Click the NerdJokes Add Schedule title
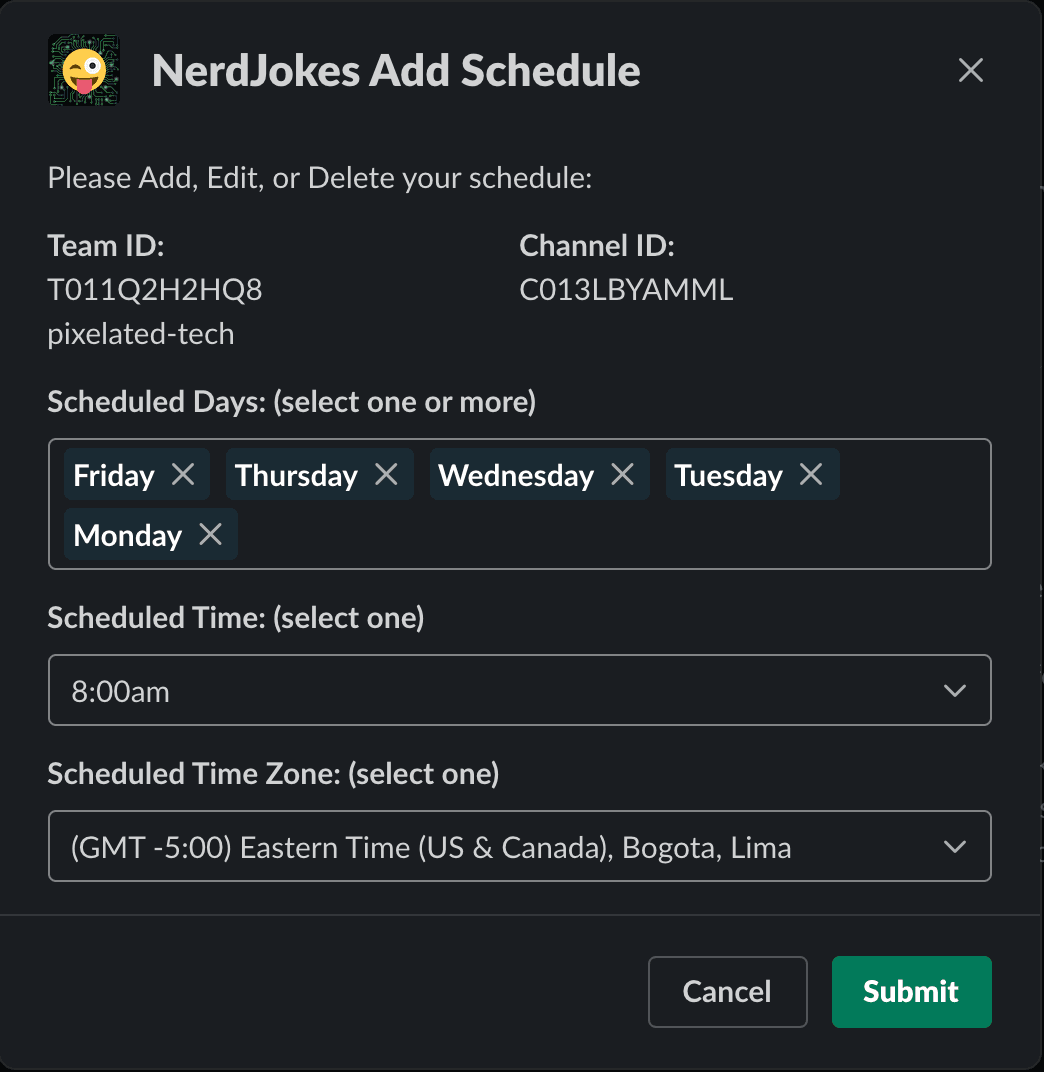The width and height of the screenshot is (1044, 1072). [395, 70]
